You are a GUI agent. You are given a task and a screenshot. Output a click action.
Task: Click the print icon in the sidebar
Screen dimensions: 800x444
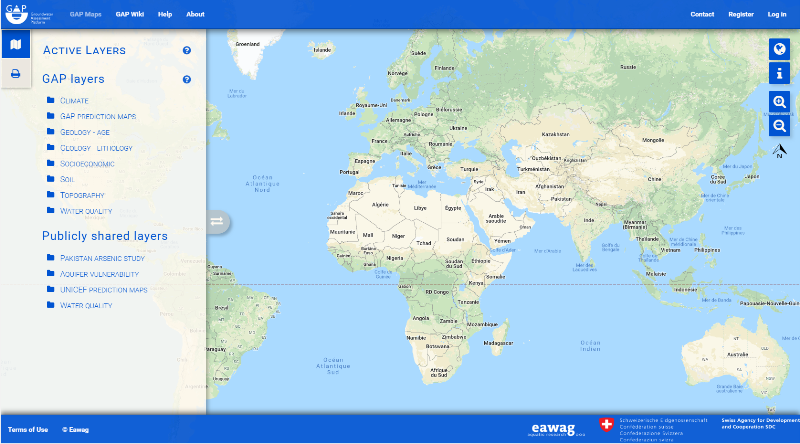(16, 74)
